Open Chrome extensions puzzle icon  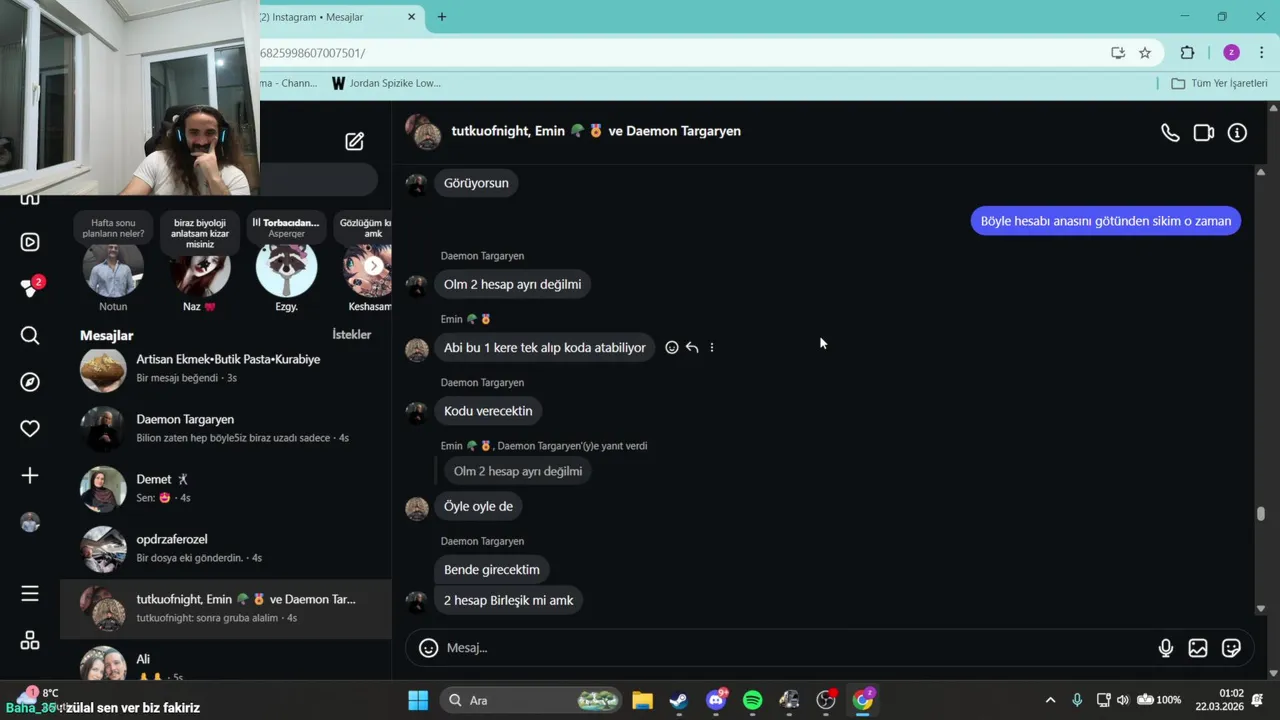point(1188,53)
